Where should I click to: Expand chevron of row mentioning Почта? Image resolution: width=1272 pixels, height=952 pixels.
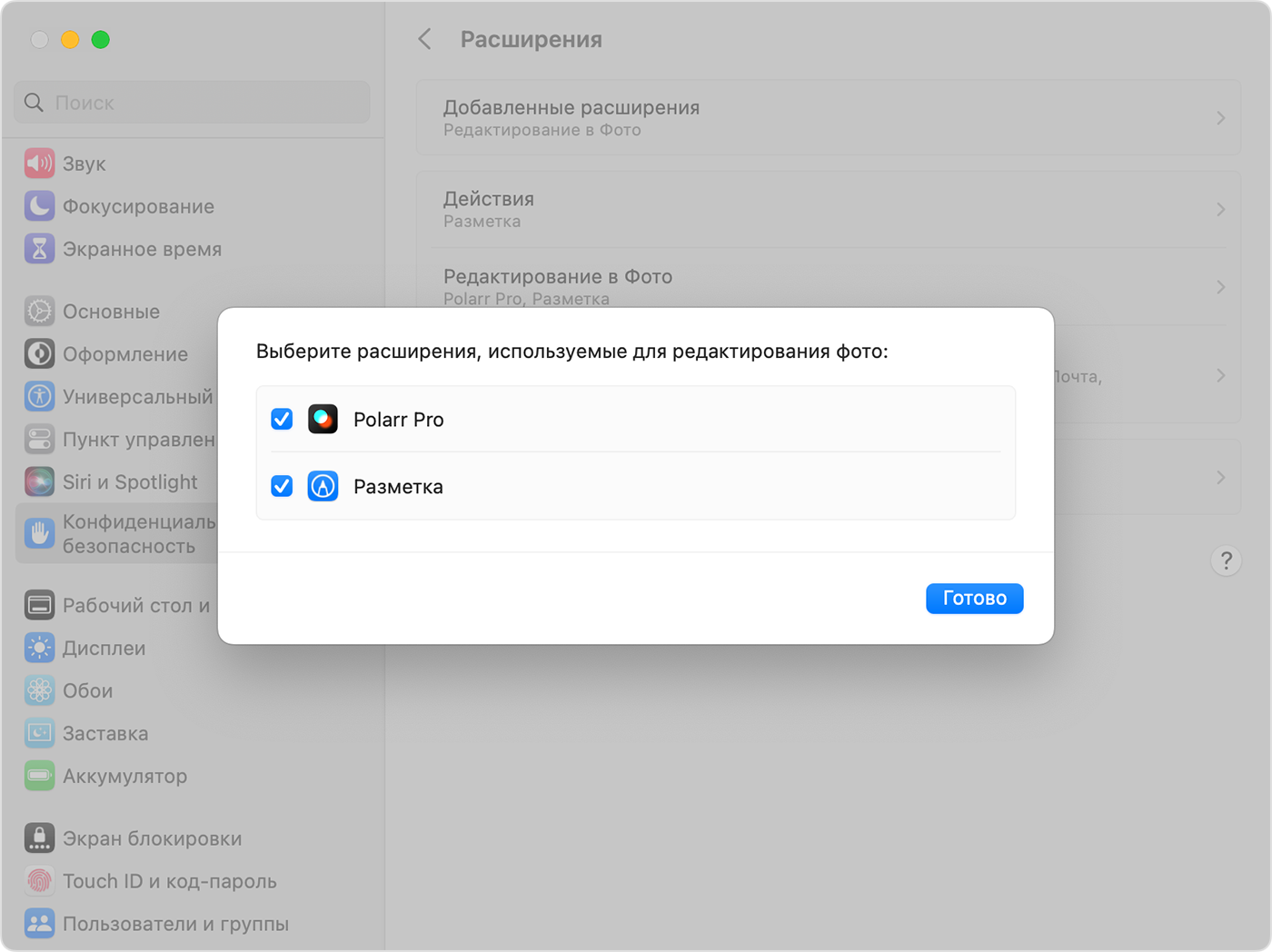tap(1220, 375)
